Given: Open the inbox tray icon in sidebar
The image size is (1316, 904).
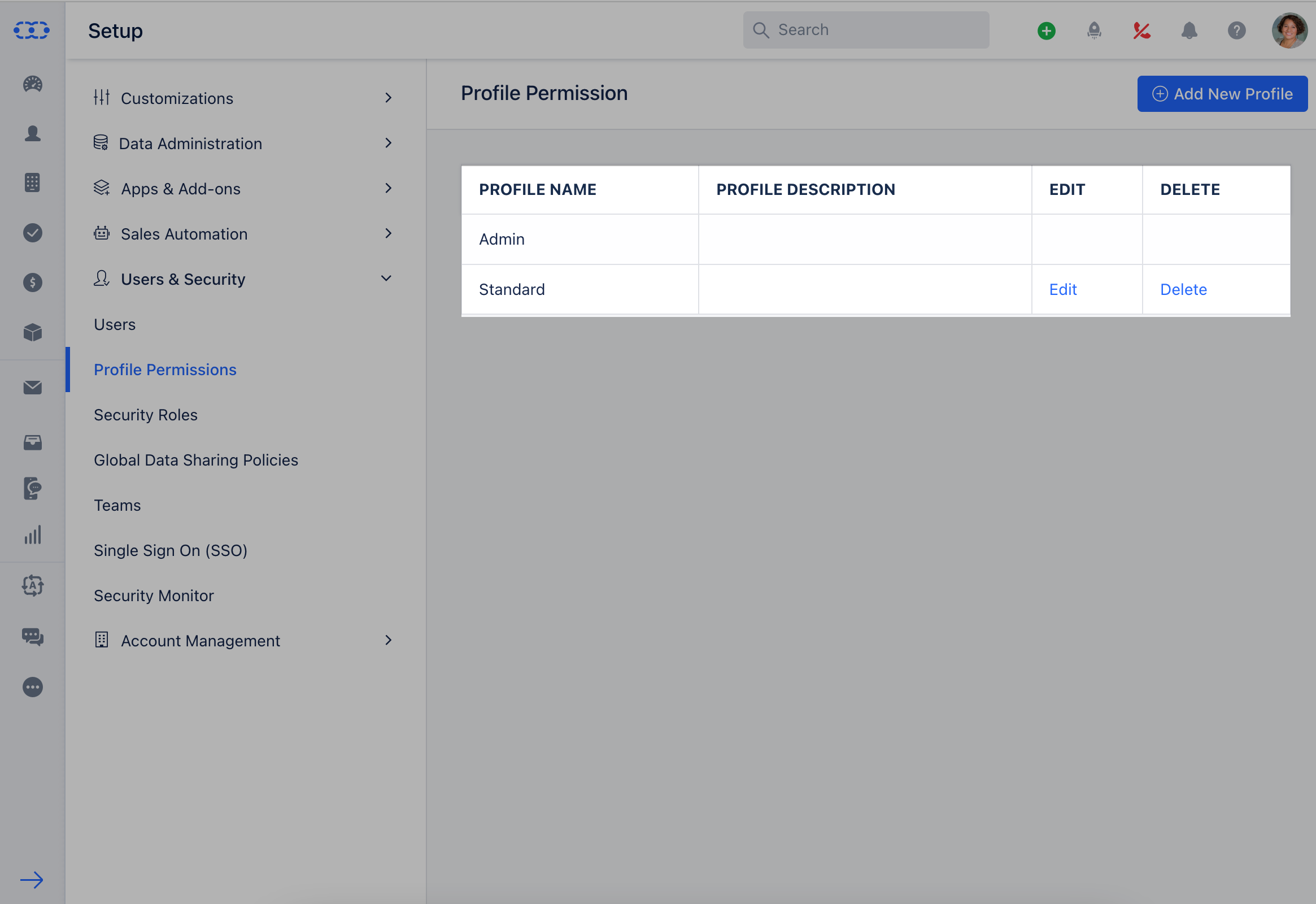Looking at the screenshot, I should click(32, 442).
